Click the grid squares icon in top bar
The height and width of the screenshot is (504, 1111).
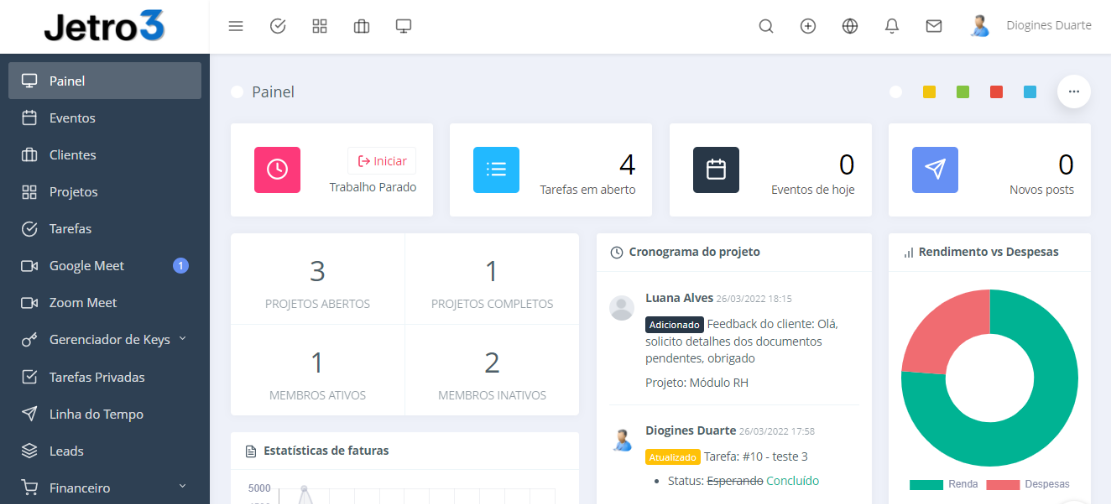point(320,26)
